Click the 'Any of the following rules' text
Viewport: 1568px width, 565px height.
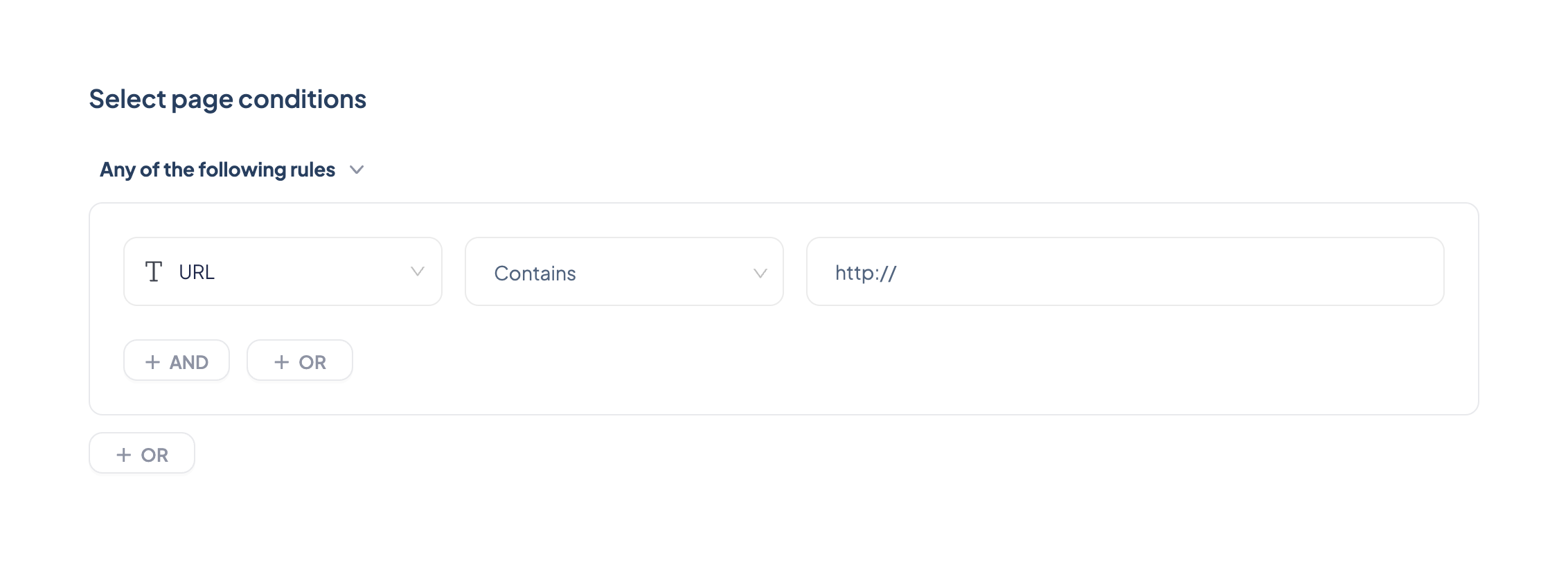(217, 170)
